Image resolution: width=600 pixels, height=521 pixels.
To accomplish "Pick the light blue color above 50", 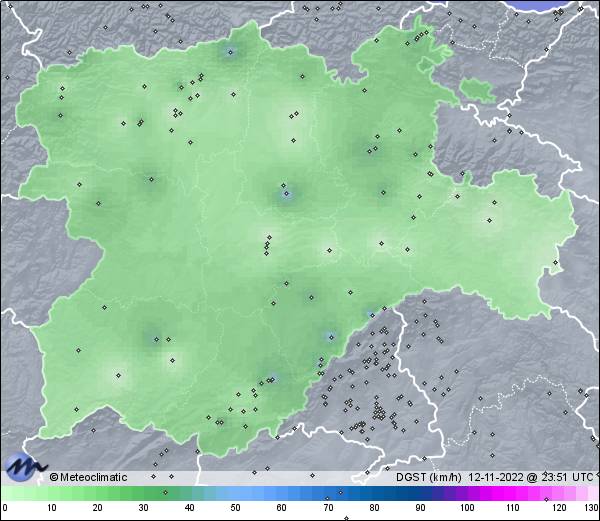I will coord(235,493).
